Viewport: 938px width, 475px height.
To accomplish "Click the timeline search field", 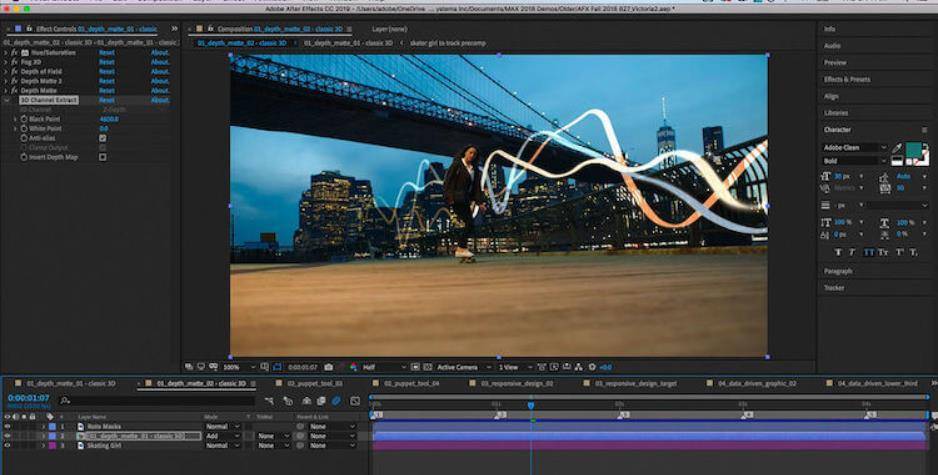I will (157, 400).
